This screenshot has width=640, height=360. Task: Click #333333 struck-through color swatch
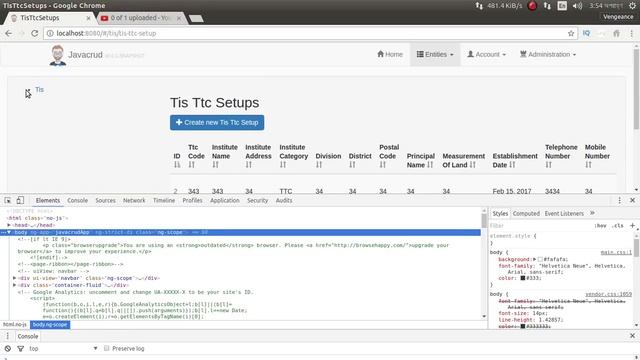point(522,326)
